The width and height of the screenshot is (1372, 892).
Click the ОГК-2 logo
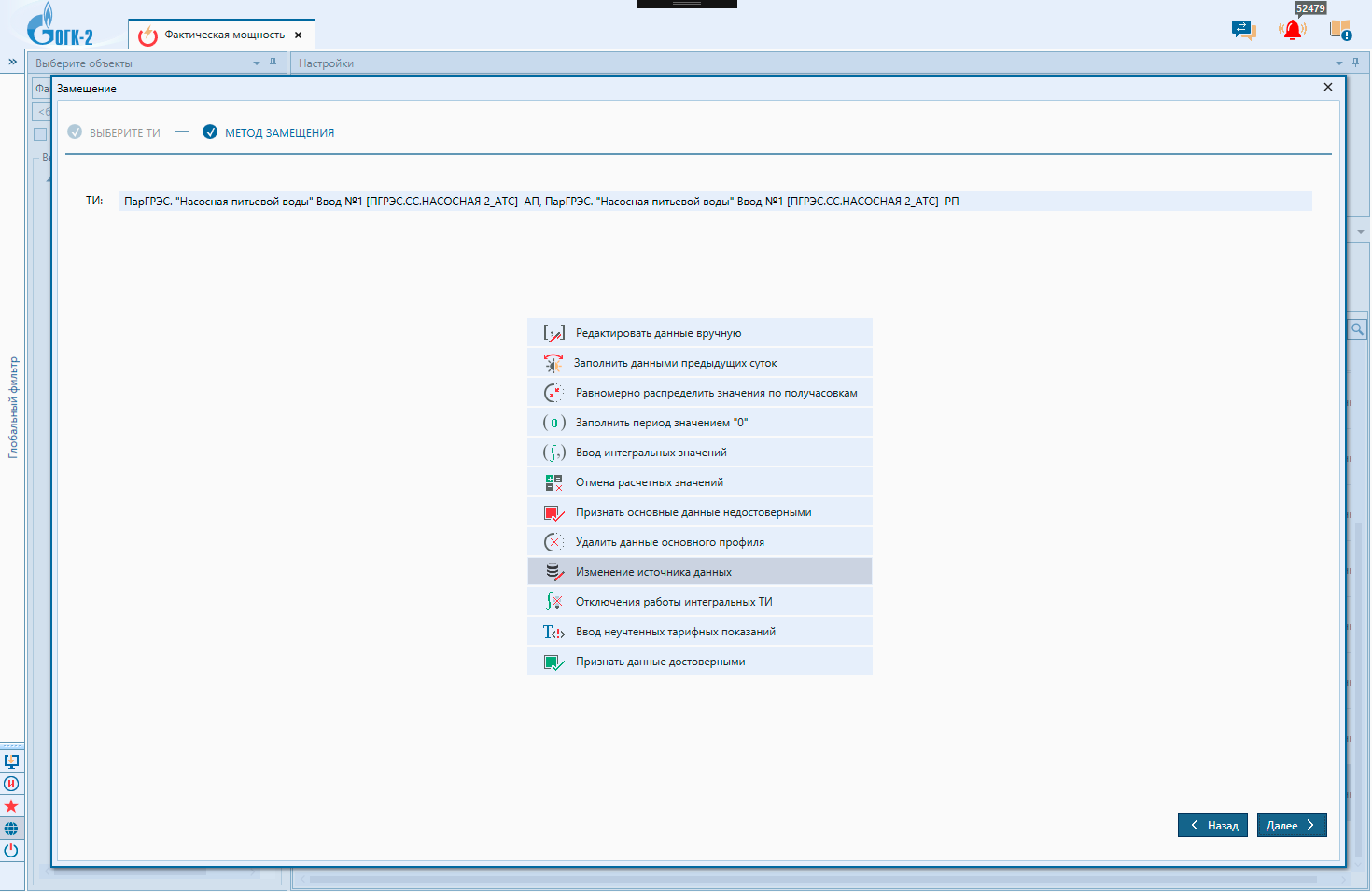(61, 24)
